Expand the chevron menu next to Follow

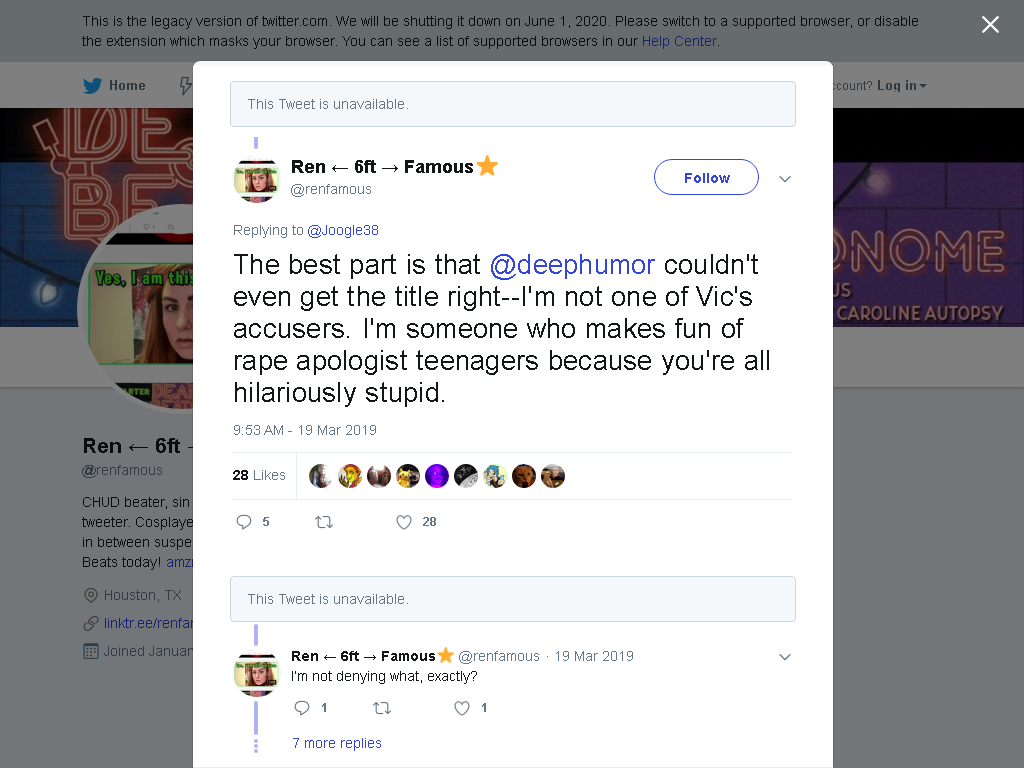pos(785,179)
